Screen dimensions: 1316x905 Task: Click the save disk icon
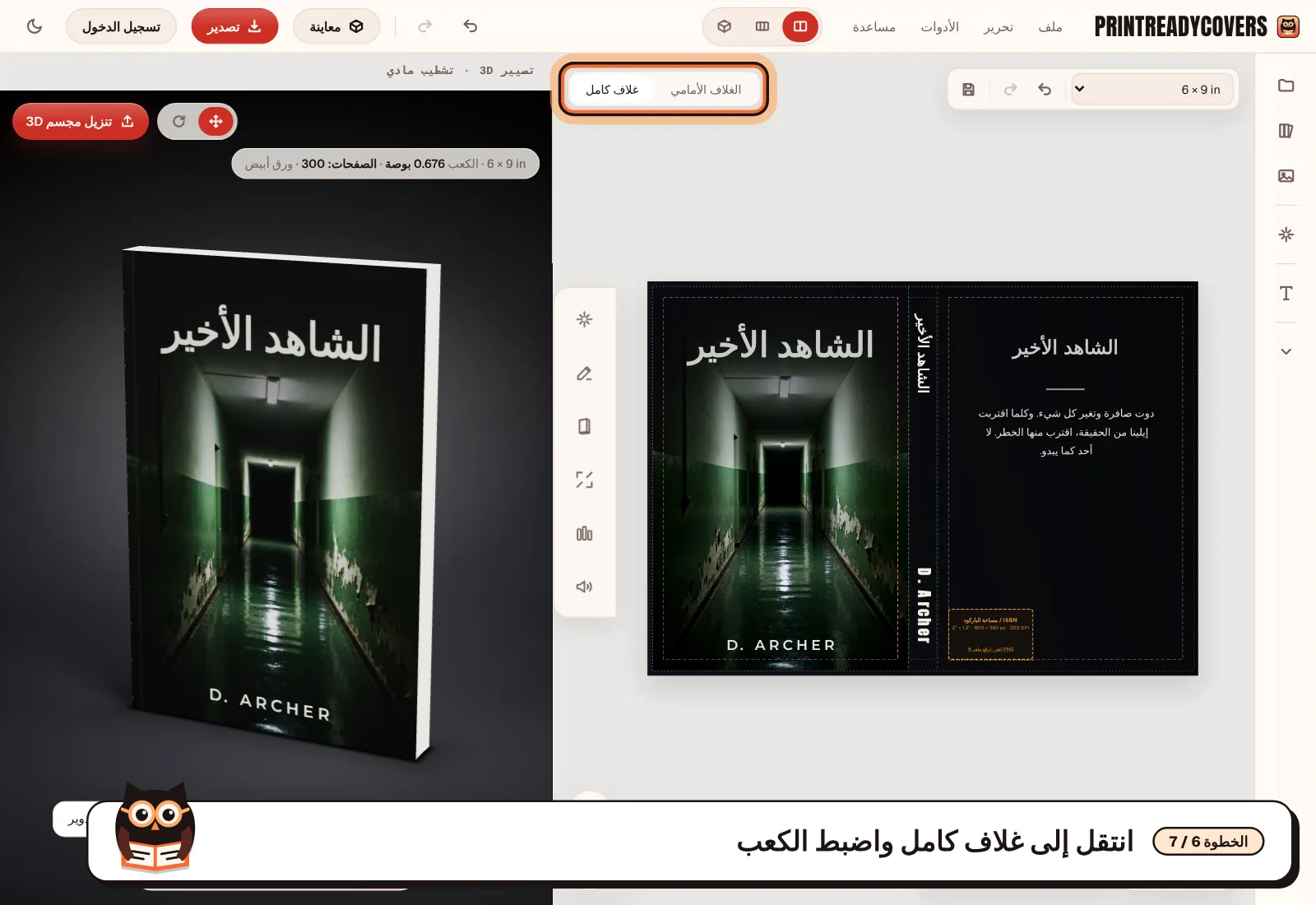(969, 89)
